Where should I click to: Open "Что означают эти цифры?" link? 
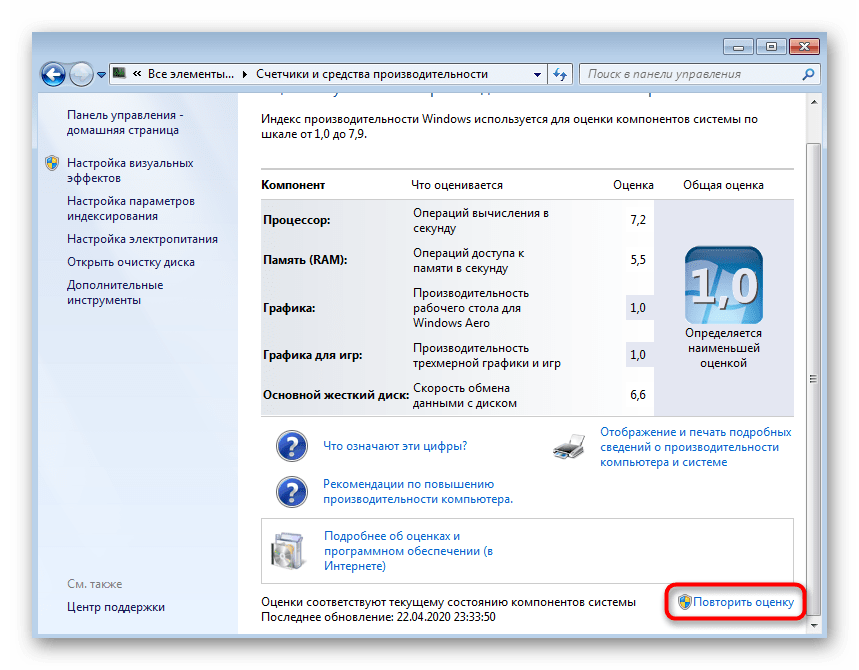pyautogui.click(x=395, y=446)
